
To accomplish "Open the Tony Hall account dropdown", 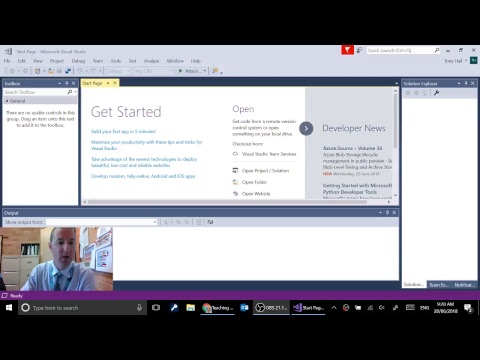I will [455, 61].
